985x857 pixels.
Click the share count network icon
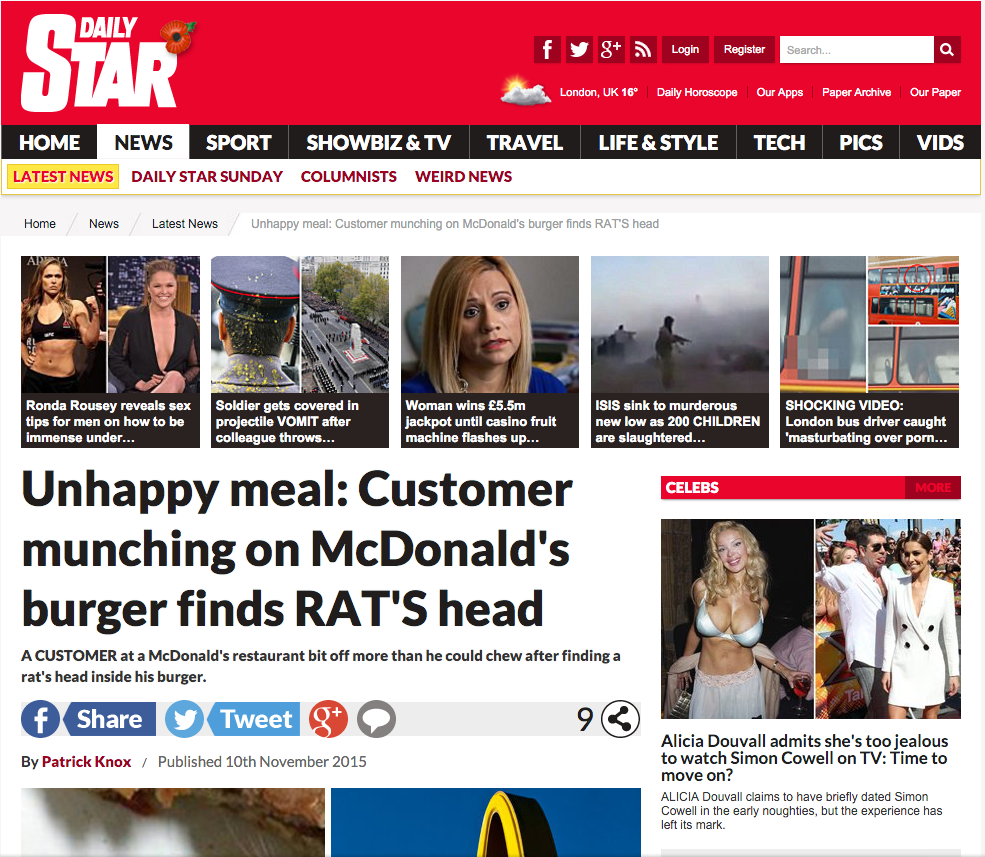point(620,719)
